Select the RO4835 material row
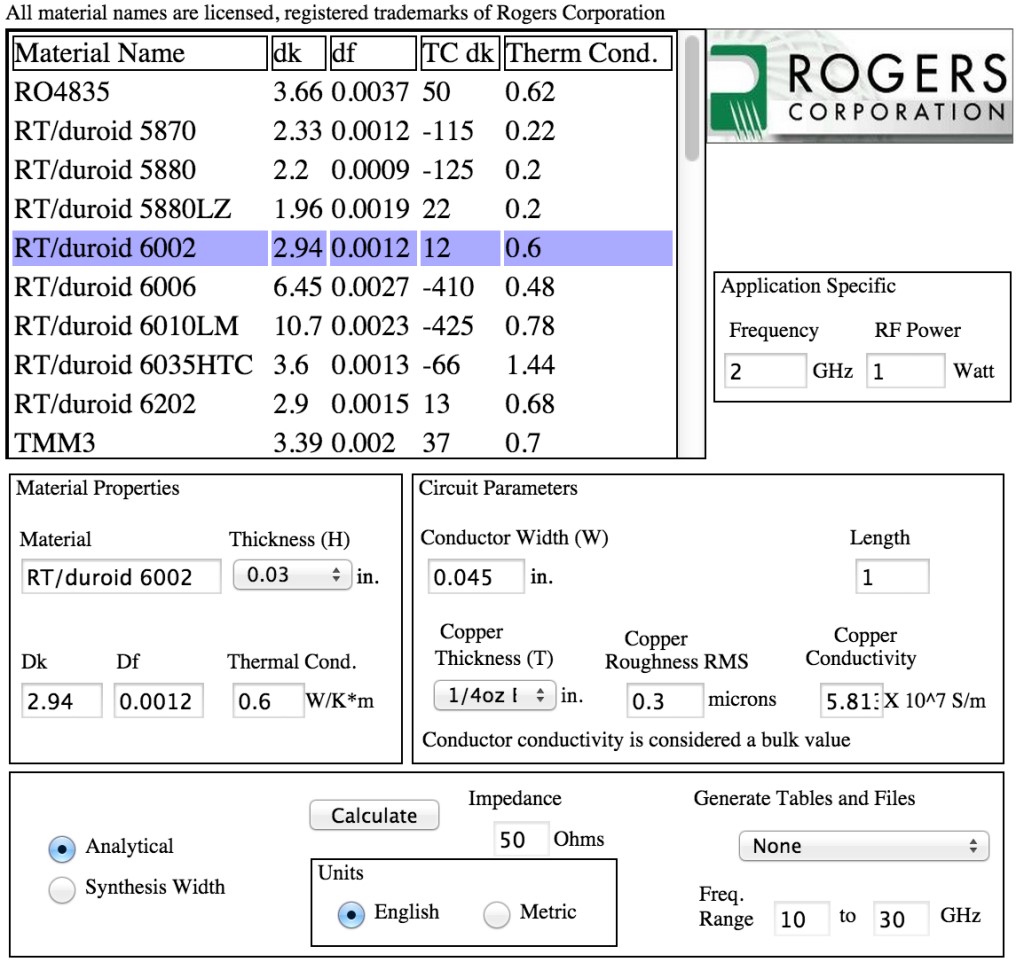Image resolution: width=1024 pixels, height=970 pixels. (x=343, y=92)
